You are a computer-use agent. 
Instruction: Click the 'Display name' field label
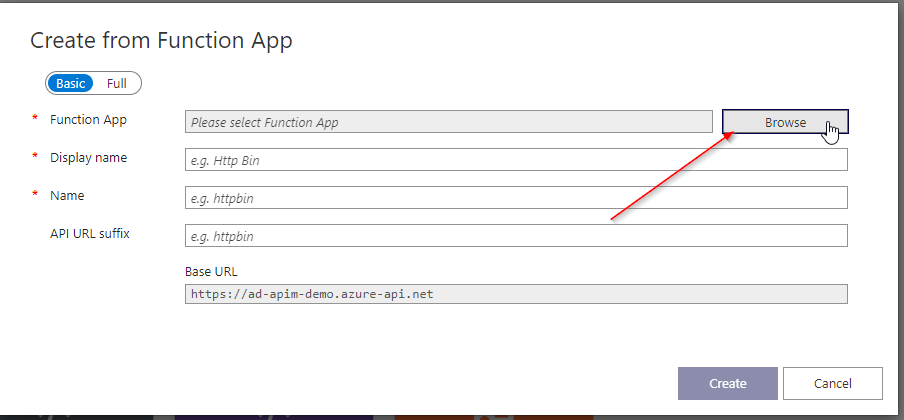[x=88, y=158]
